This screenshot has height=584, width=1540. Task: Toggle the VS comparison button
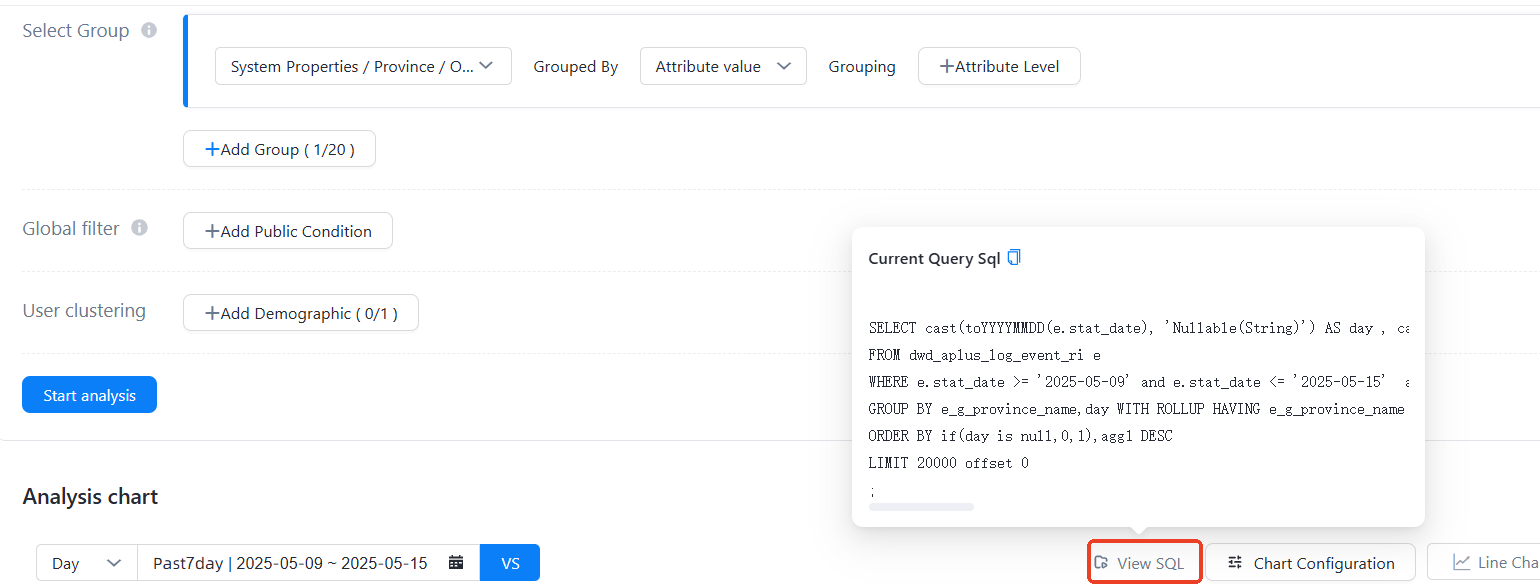[x=510, y=563]
